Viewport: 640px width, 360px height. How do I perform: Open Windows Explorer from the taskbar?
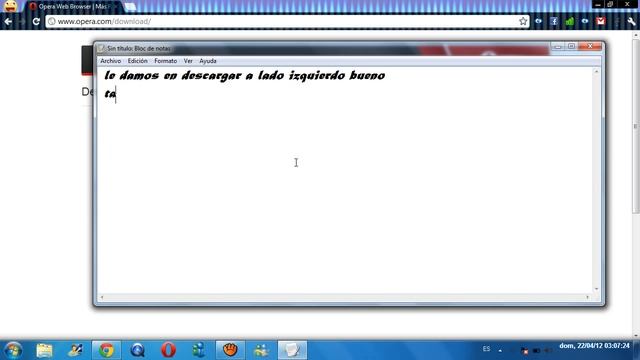tap(44, 350)
